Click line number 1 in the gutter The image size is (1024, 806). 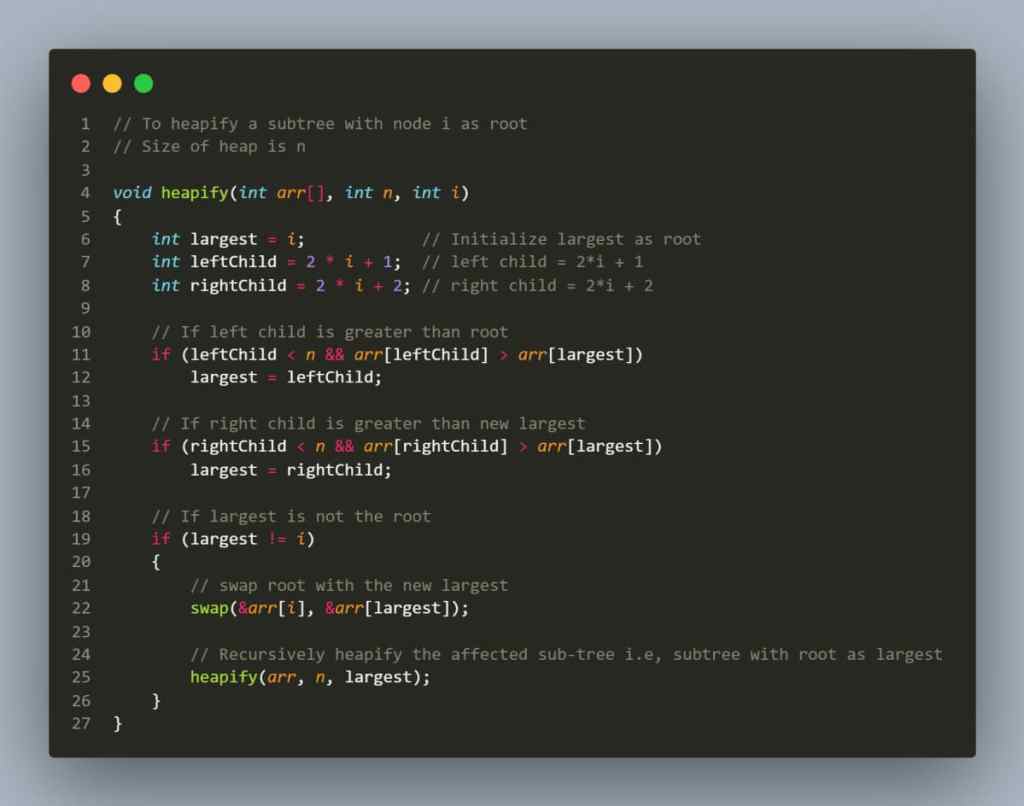click(x=85, y=123)
